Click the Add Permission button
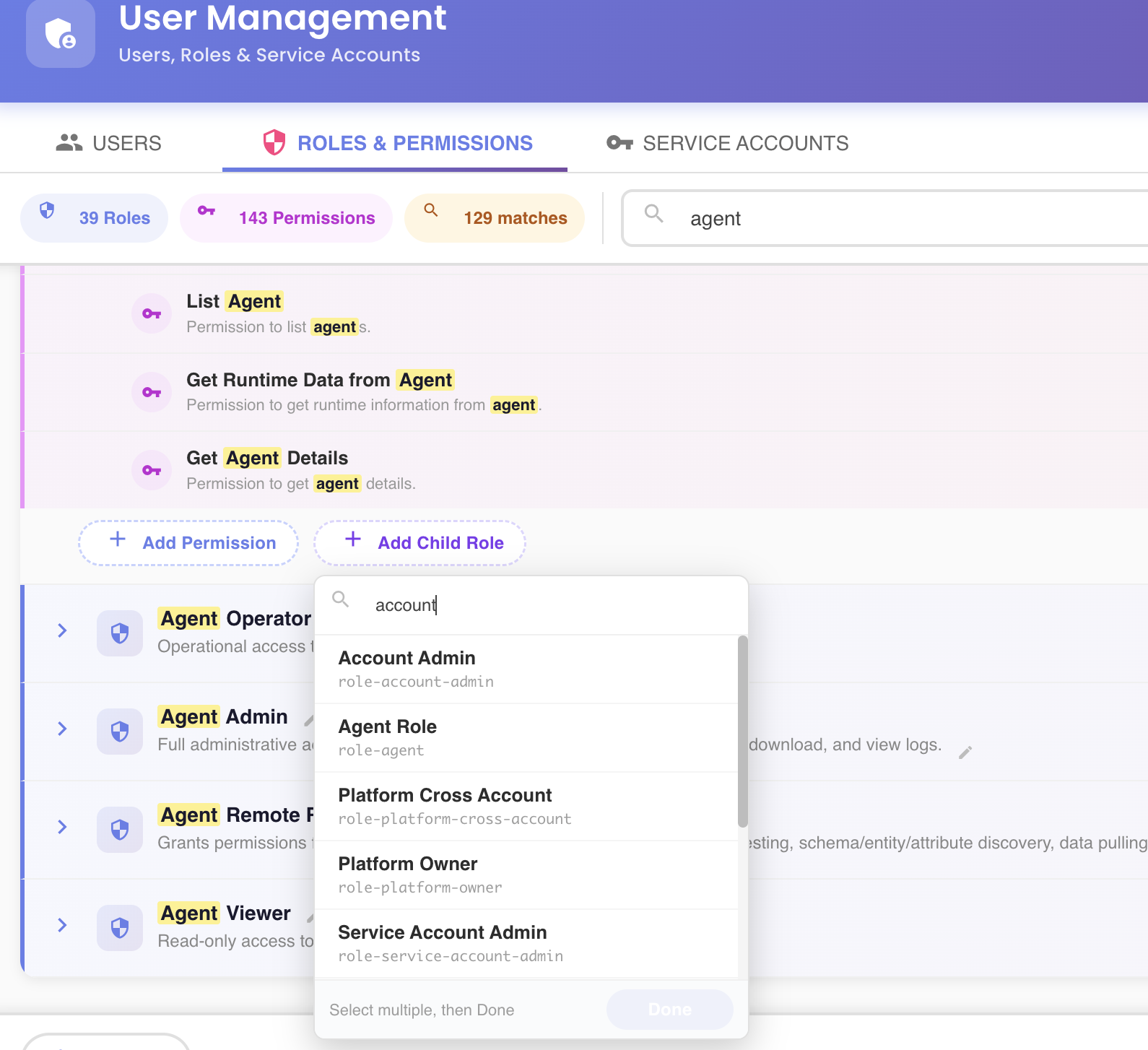 click(x=188, y=542)
